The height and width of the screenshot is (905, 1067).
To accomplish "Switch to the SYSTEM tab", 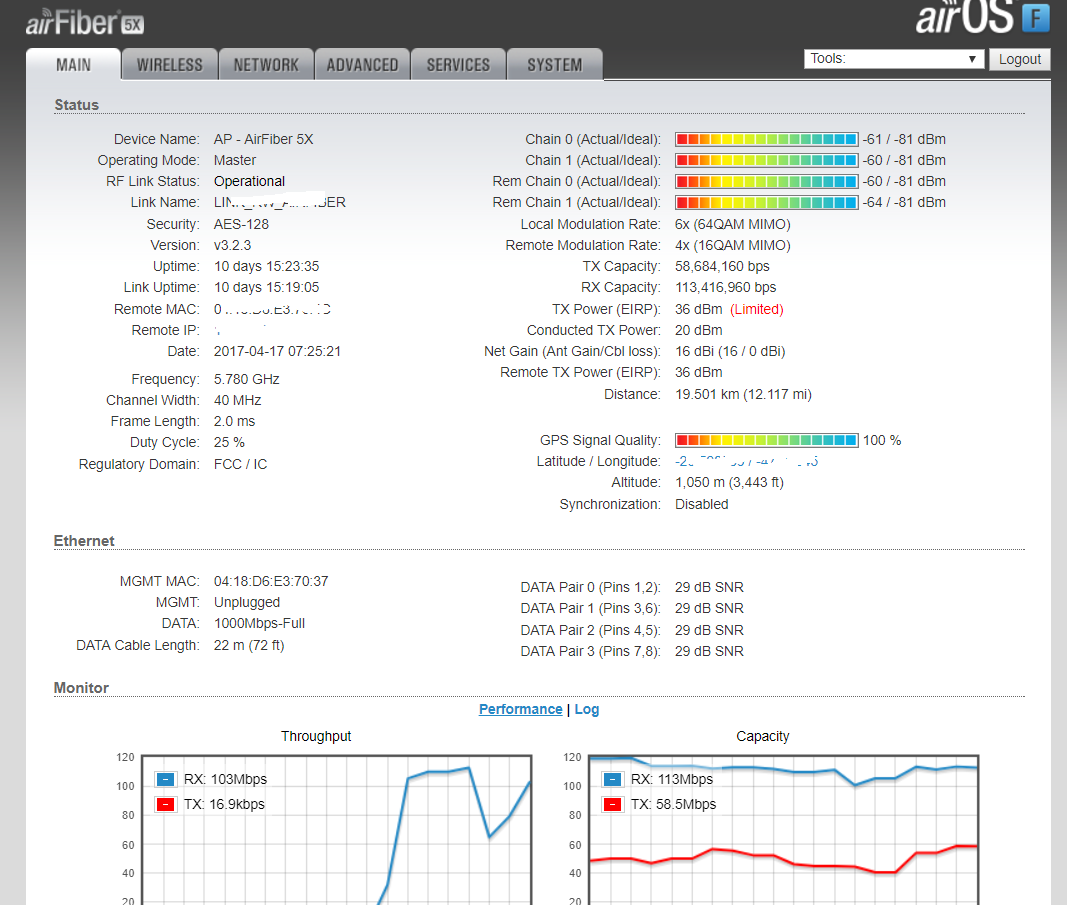I will (x=555, y=65).
